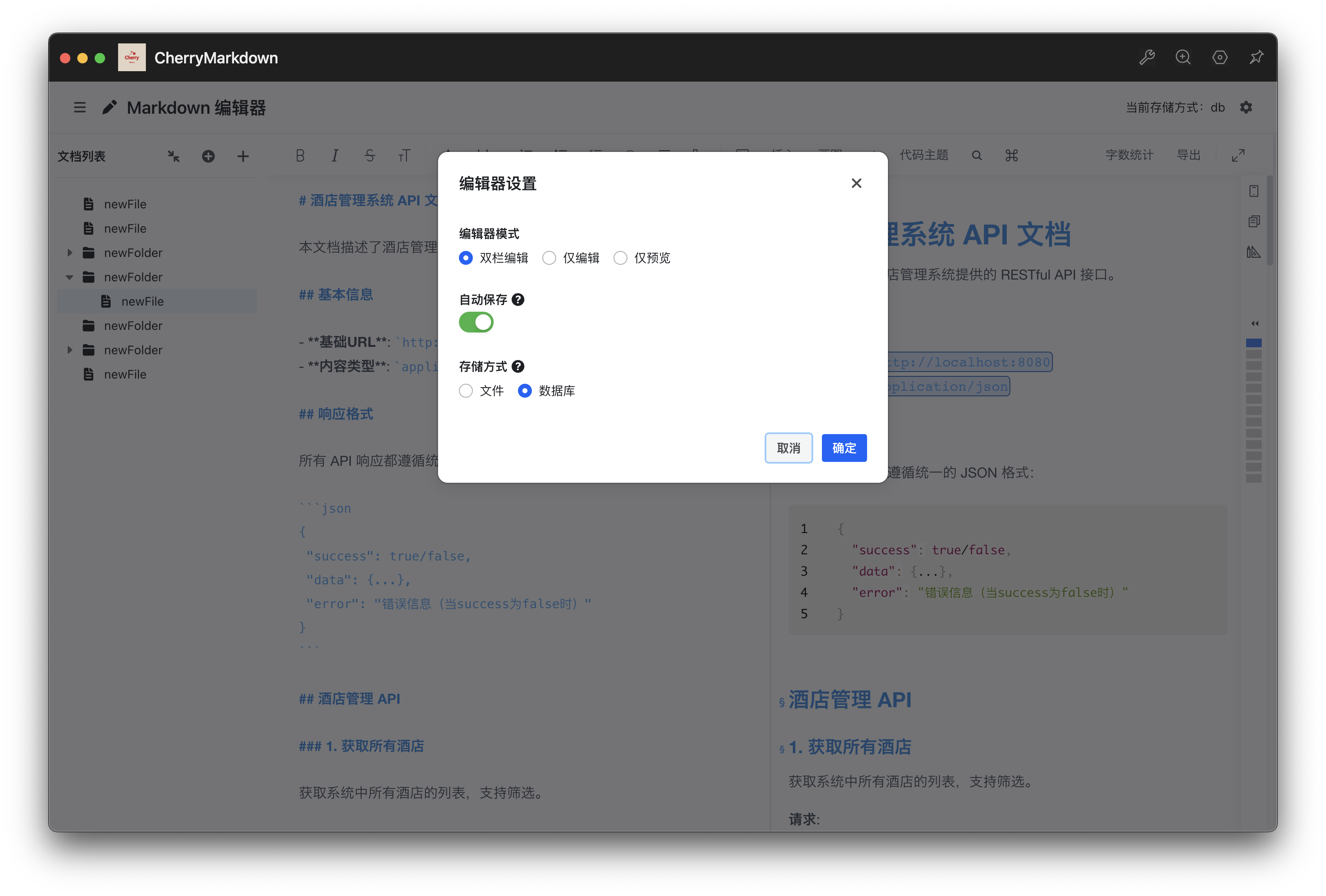
Task: Switch to mobile preview device icon
Action: [x=1253, y=191]
